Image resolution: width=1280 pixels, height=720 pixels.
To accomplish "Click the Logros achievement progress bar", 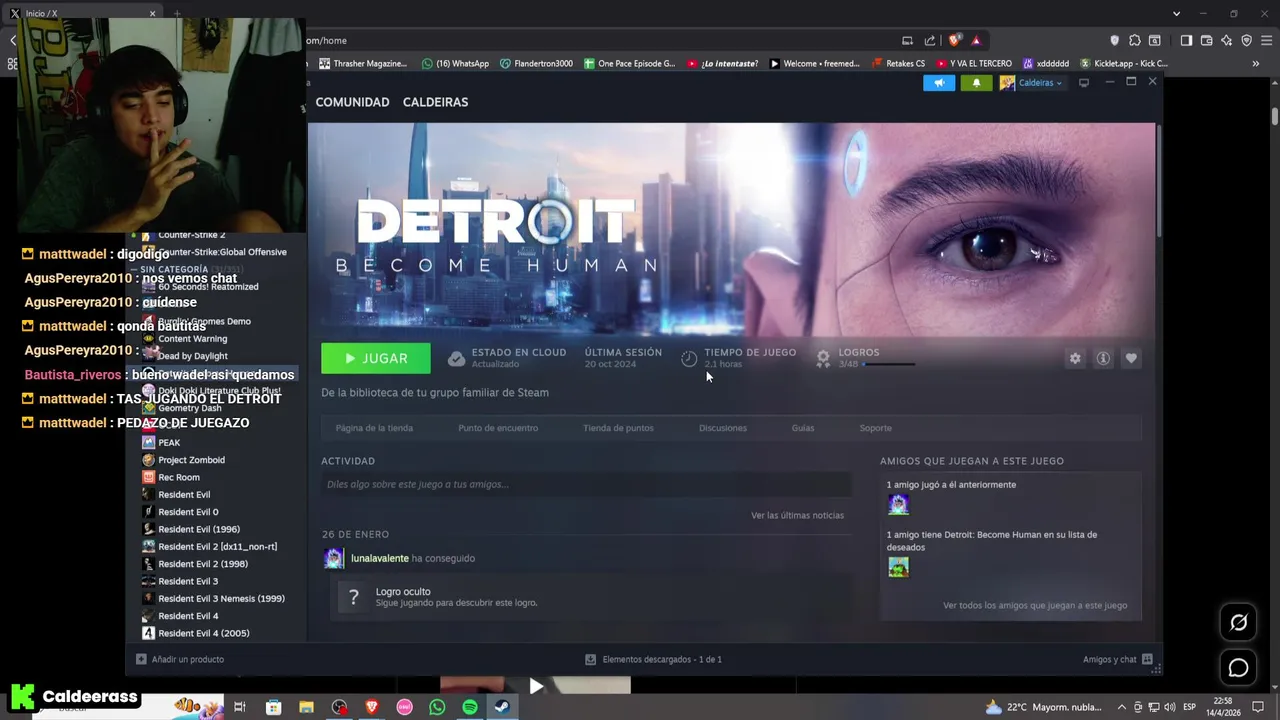I will tap(889, 364).
